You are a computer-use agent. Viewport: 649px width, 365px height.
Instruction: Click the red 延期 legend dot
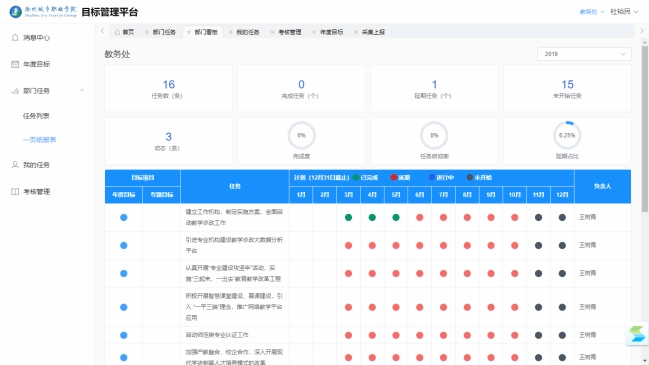[x=394, y=178]
